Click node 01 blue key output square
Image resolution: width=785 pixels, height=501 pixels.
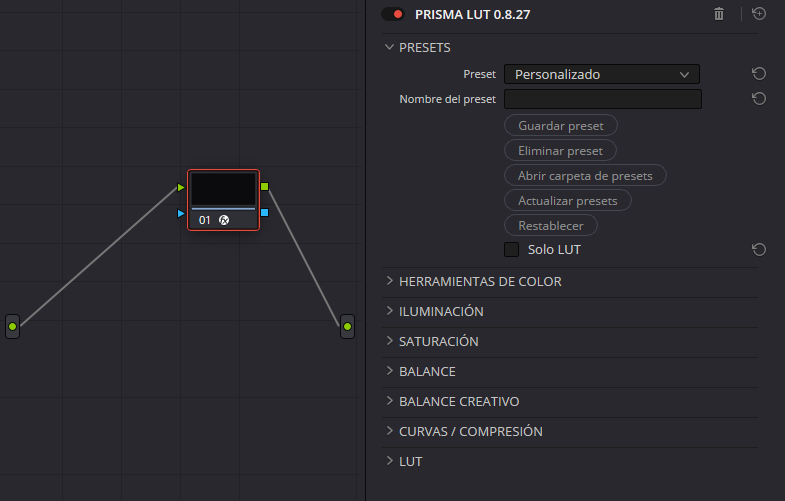[265, 213]
